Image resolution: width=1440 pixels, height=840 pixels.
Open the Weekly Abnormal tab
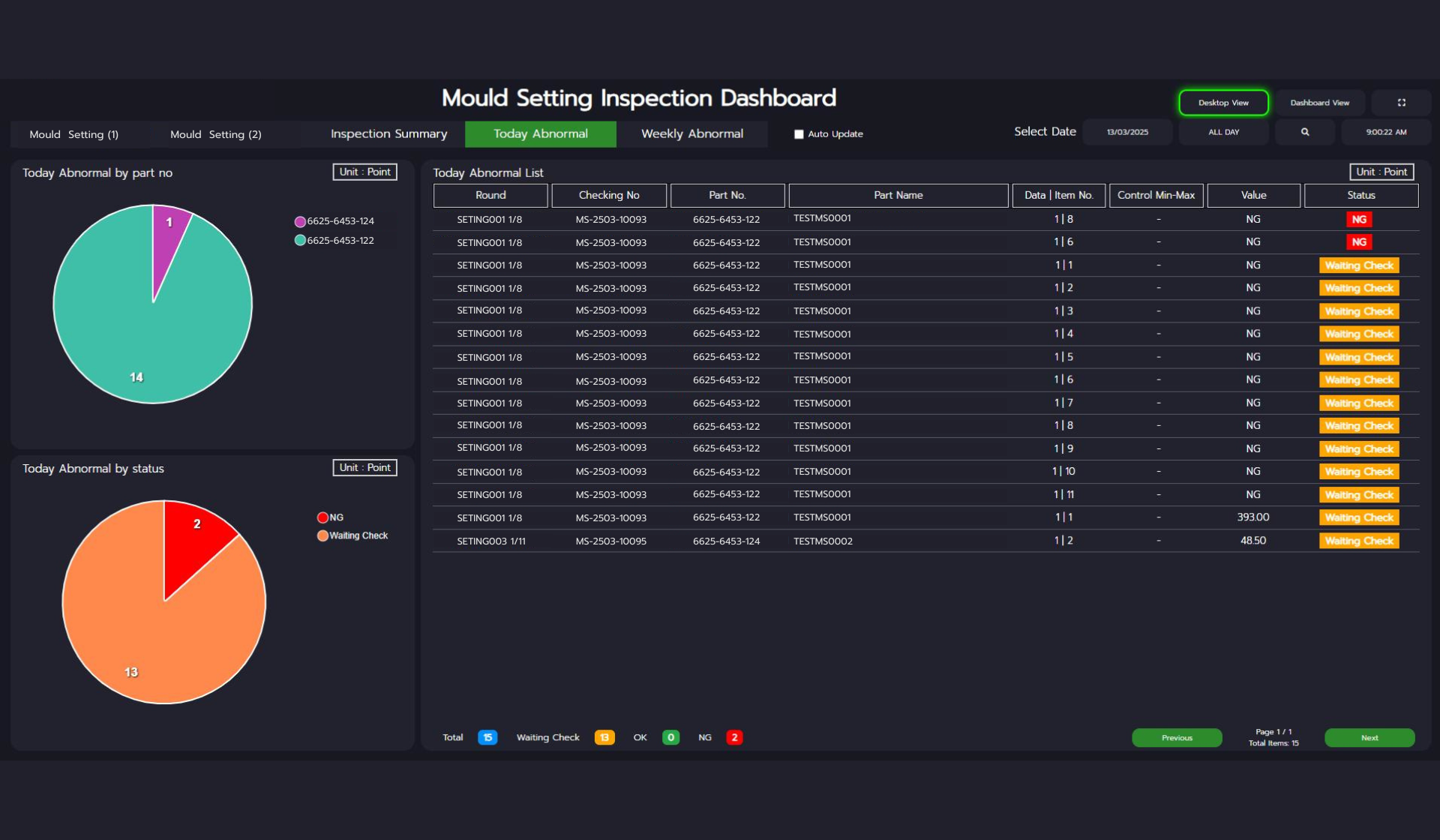click(691, 133)
